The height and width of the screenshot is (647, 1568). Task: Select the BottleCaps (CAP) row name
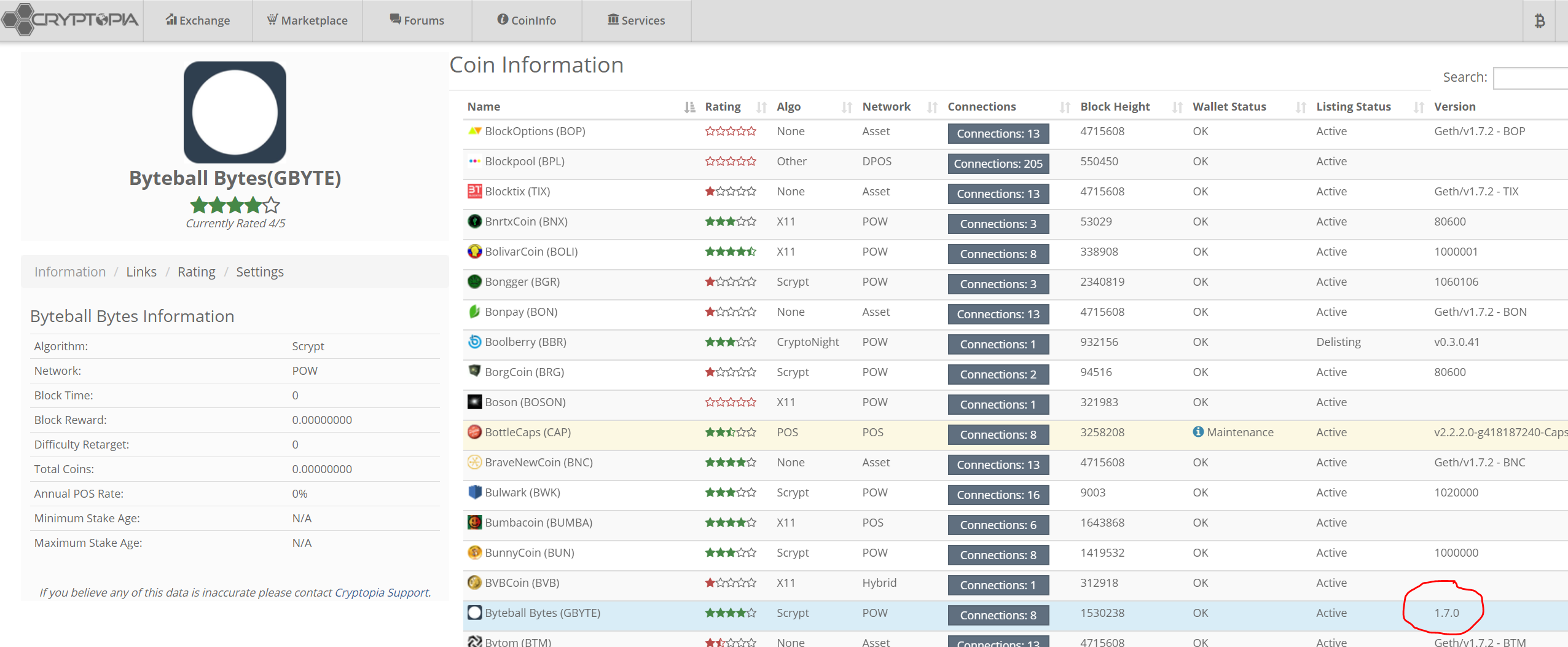[528, 432]
